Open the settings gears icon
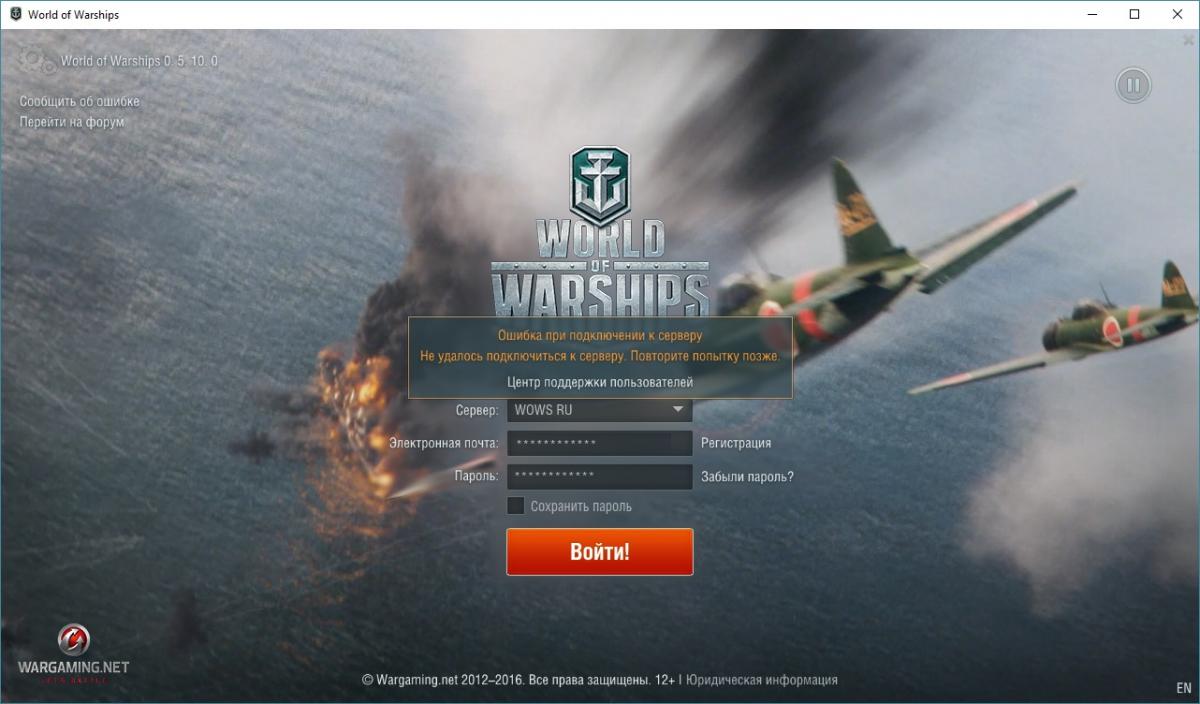This screenshot has width=1200, height=704. (x=38, y=60)
